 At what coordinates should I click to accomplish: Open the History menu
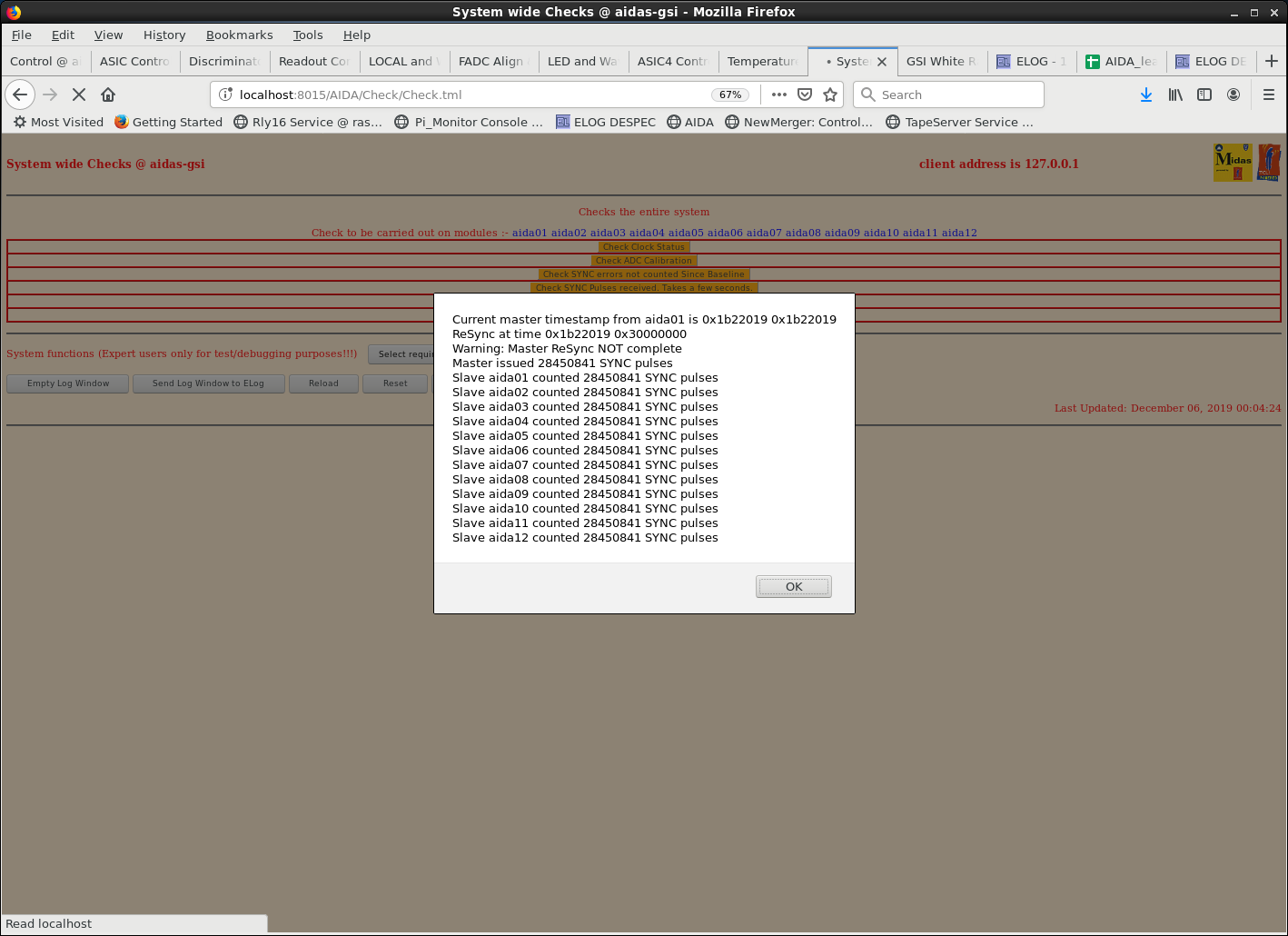(x=163, y=35)
